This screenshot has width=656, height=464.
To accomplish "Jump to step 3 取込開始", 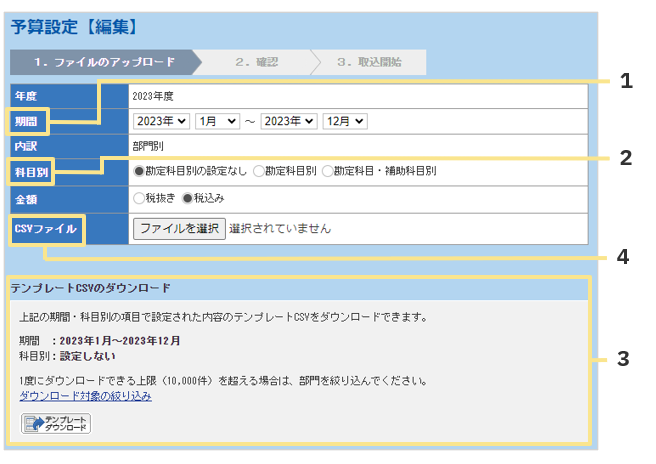I will [368, 62].
